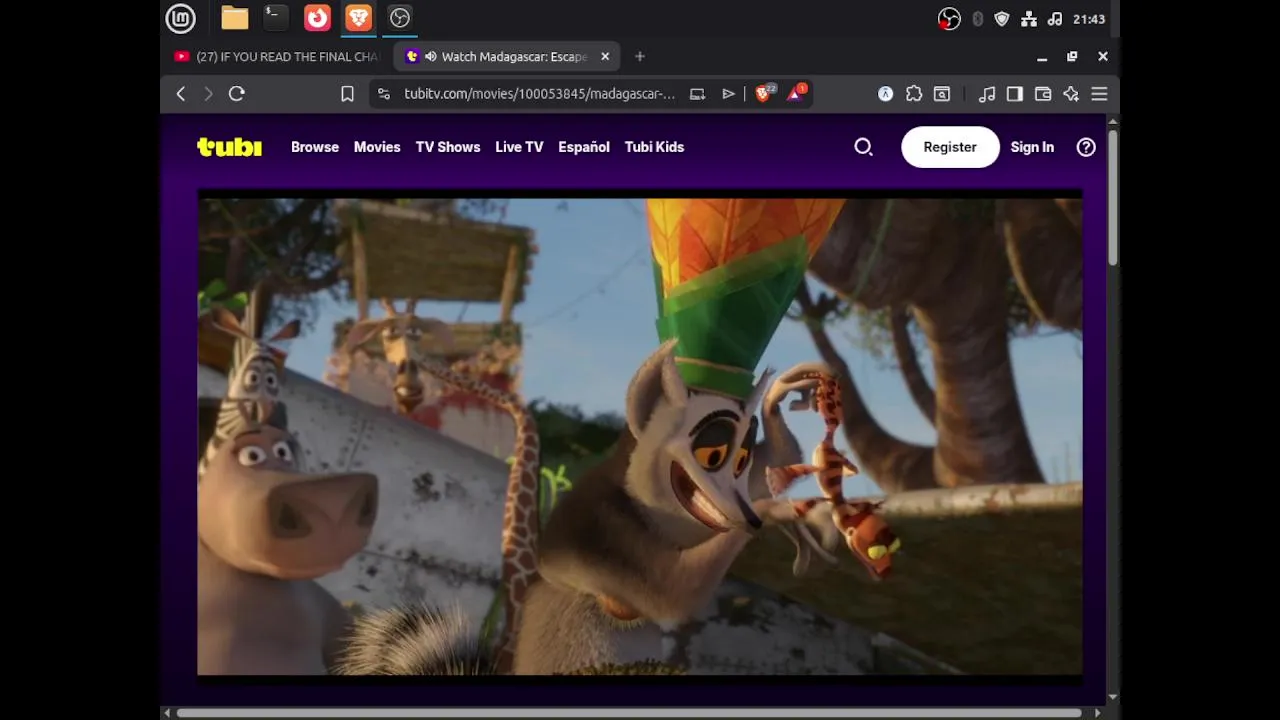
Task: Click the tubitv.com URL field
Action: tap(539, 94)
